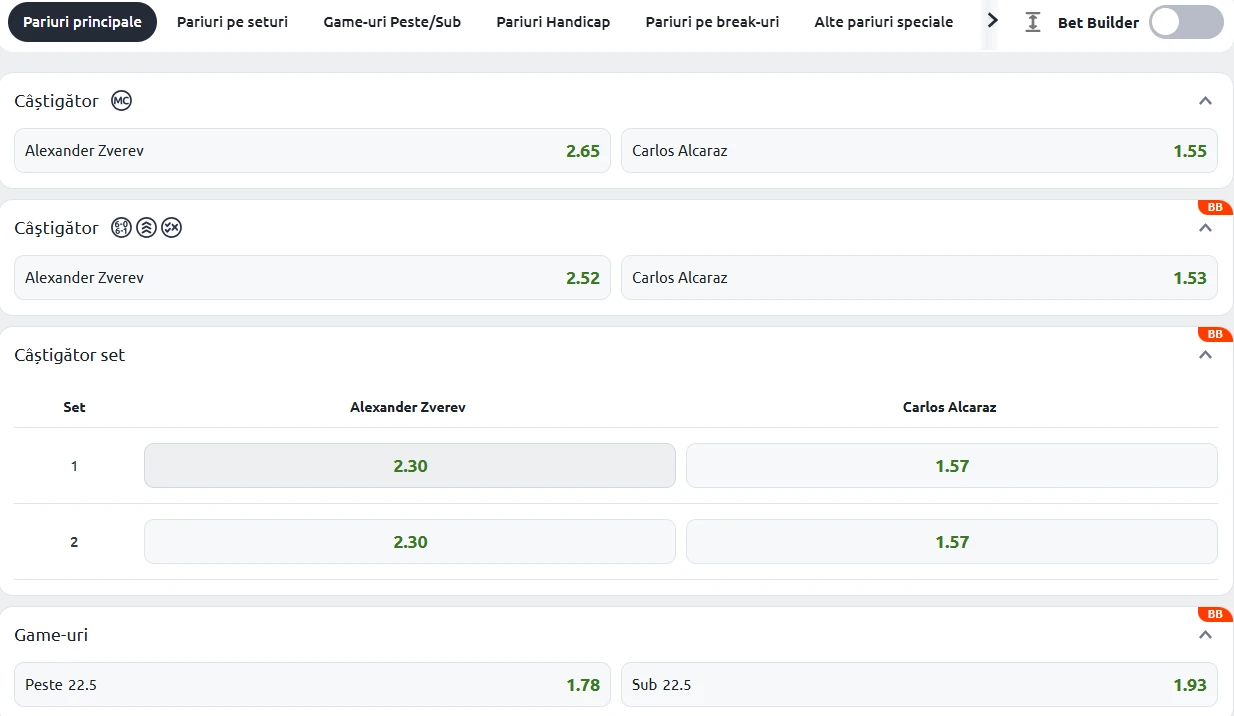Screen dimensions: 1234x716
Task: Switch to Game-uri Peste/Sub tab
Action: click(x=392, y=22)
